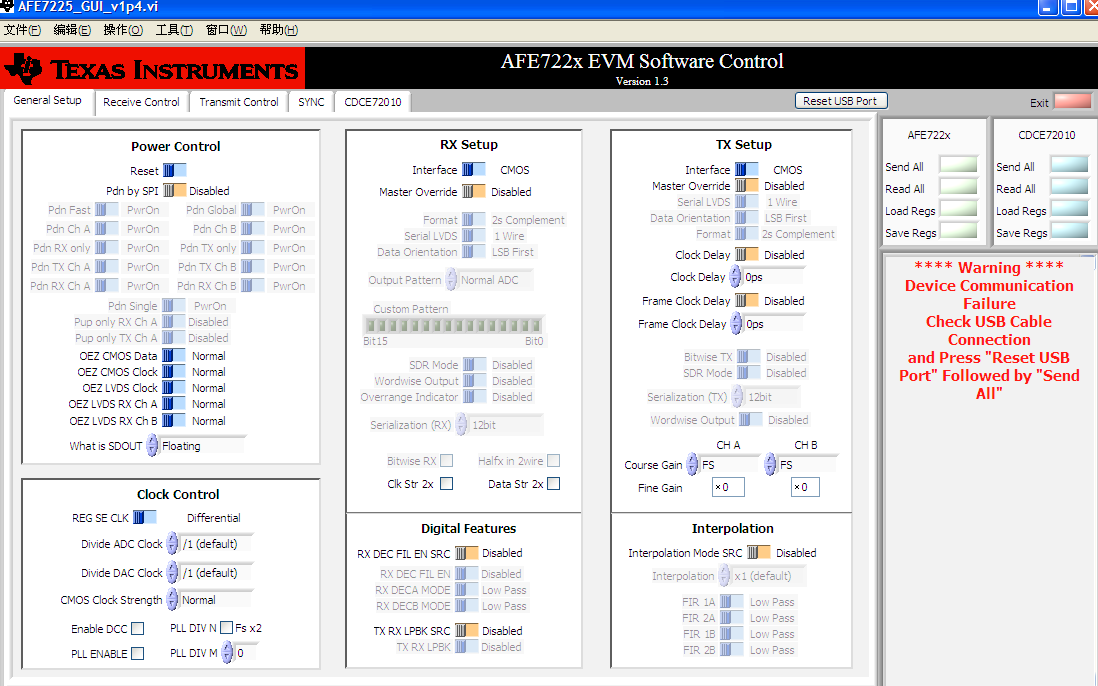Viewport: 1098px width, 686px height.
Task: Click AFE722x Save Regs button
Action: (x=959, y=230)
